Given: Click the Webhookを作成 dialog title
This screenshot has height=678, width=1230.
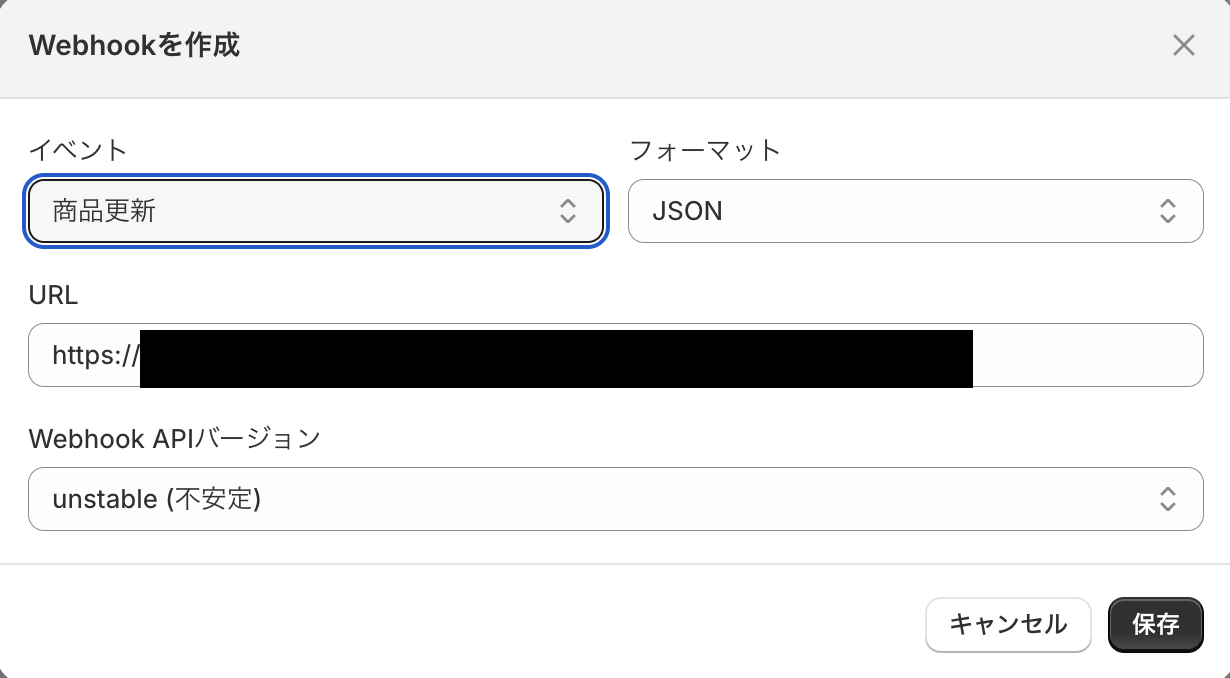Looking at the screenshot, I should coord(134,45).
